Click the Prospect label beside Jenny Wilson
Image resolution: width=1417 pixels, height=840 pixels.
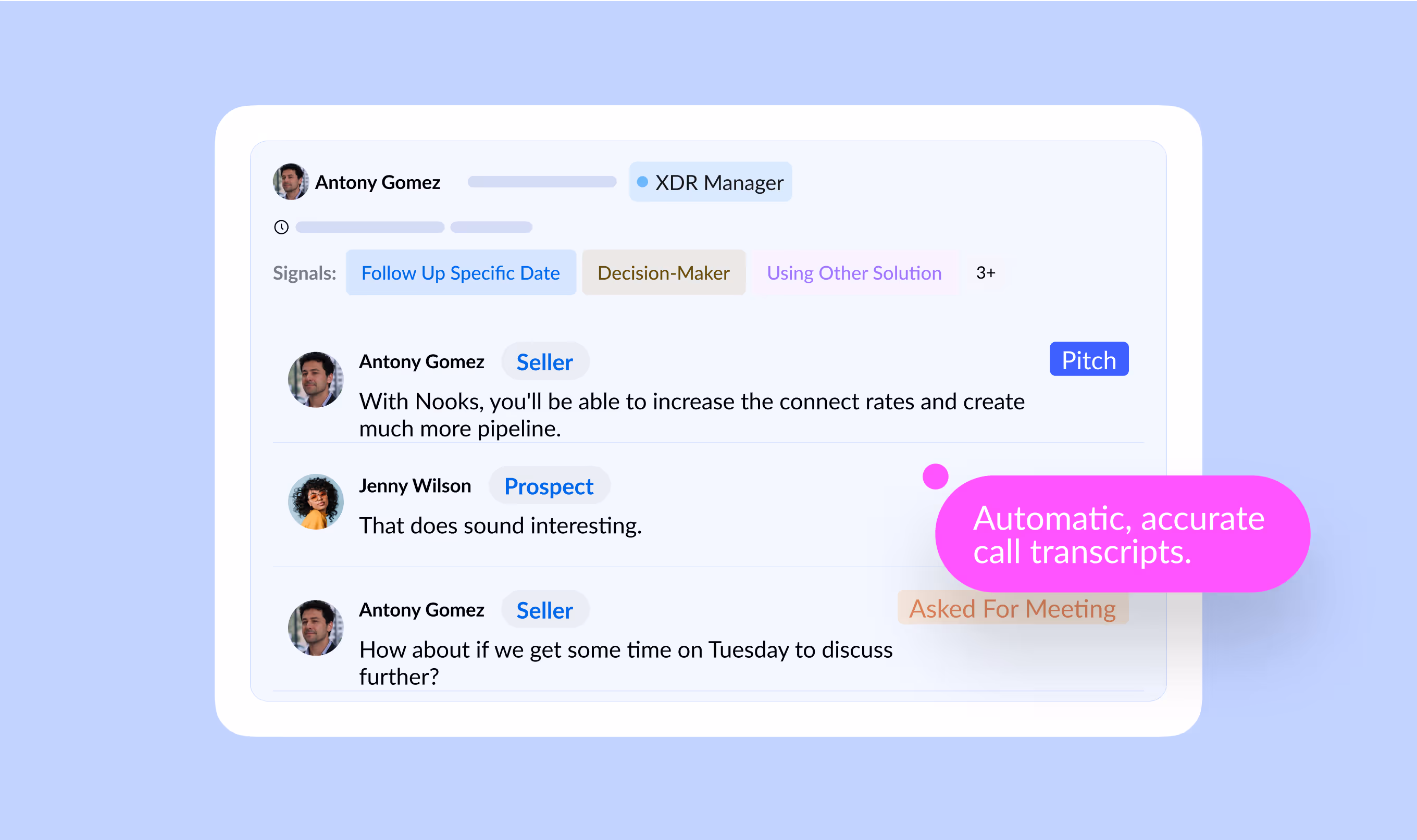point(549,486)
